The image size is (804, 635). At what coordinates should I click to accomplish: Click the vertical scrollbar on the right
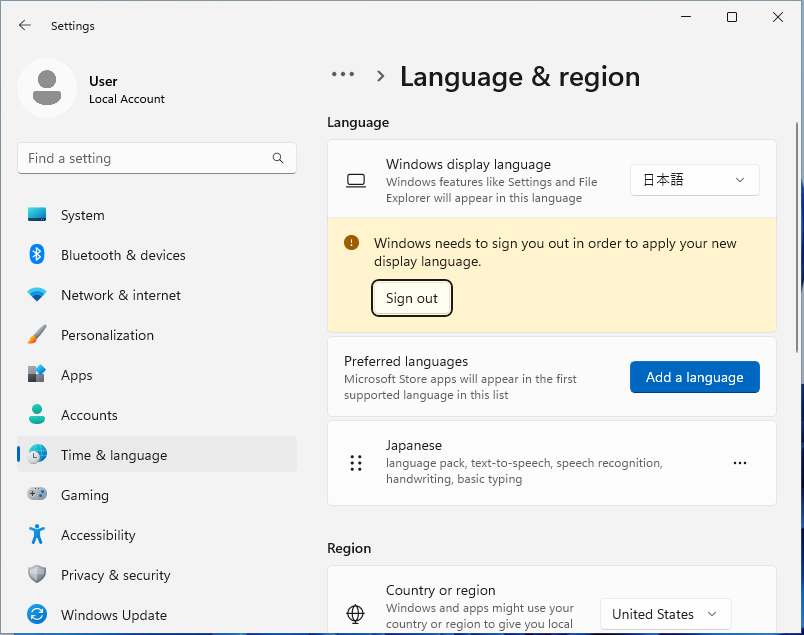click(796, 236)
